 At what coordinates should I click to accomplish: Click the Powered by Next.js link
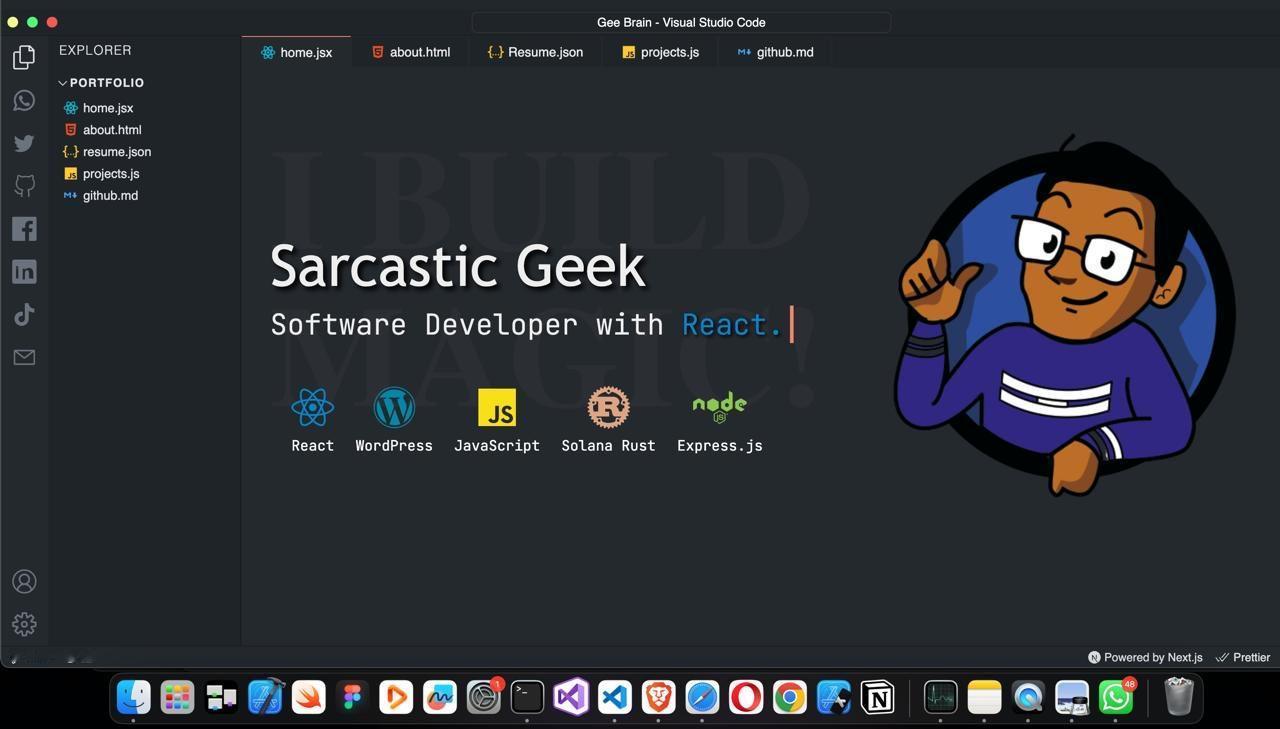(1145, 657)
